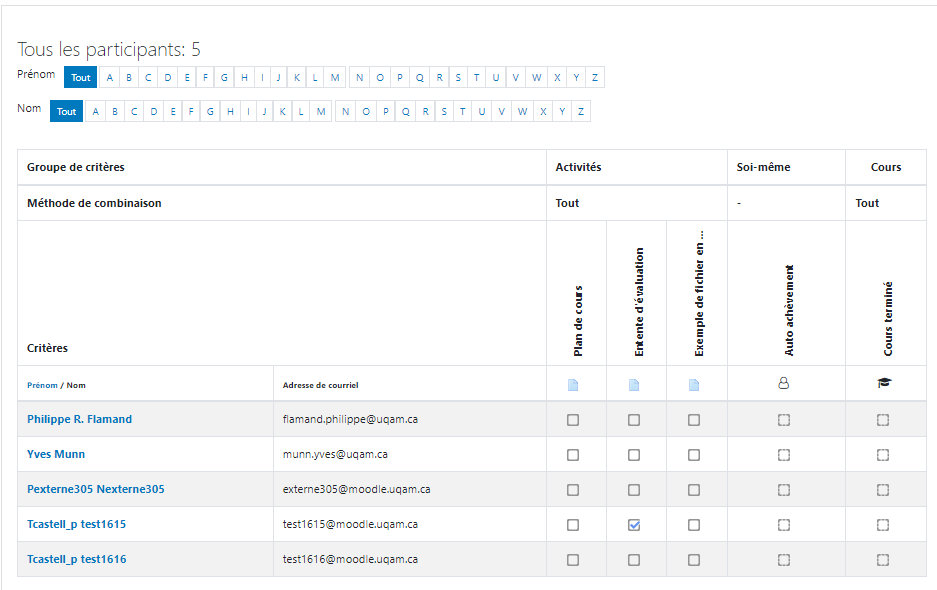Toggle Plan de cours checkbox for Philippe R. Flamand
The height and width of the screenshot is (590, 937).
(x=573, y=420)
